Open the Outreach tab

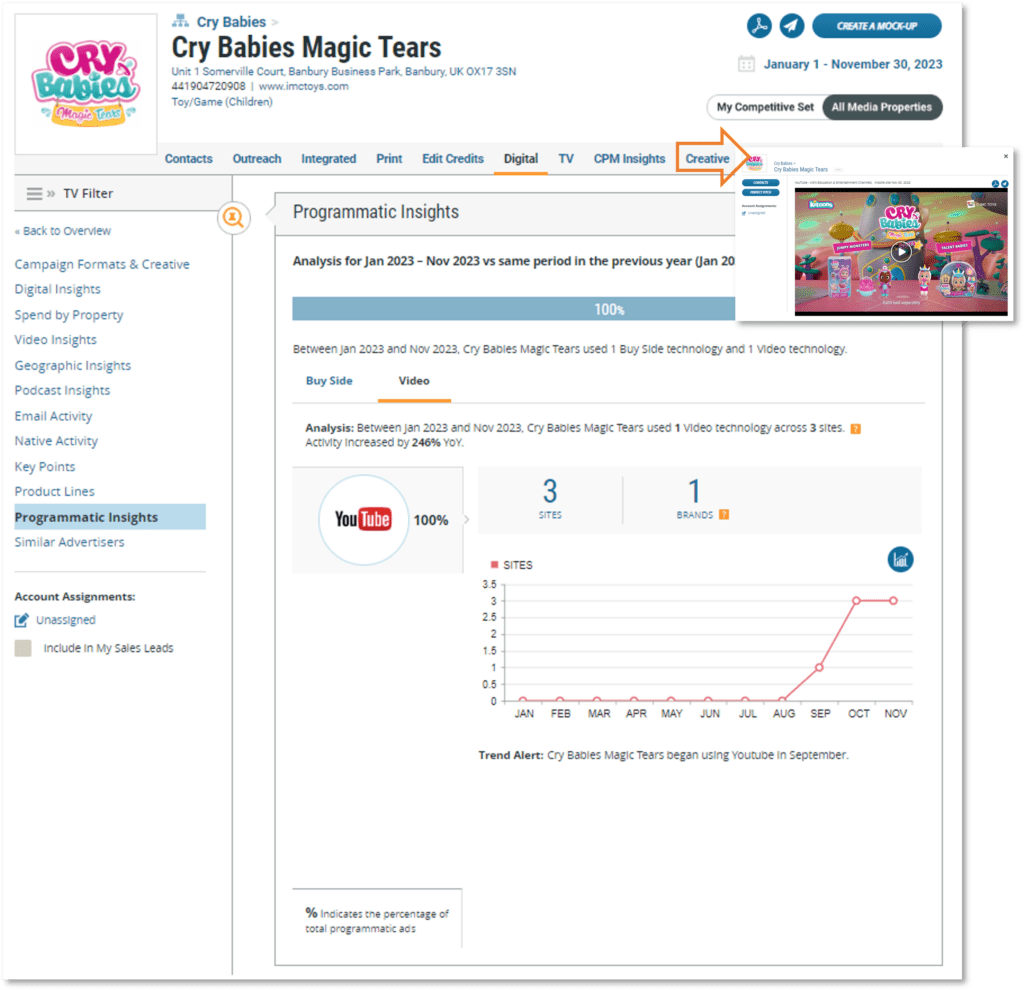[257, 159]
